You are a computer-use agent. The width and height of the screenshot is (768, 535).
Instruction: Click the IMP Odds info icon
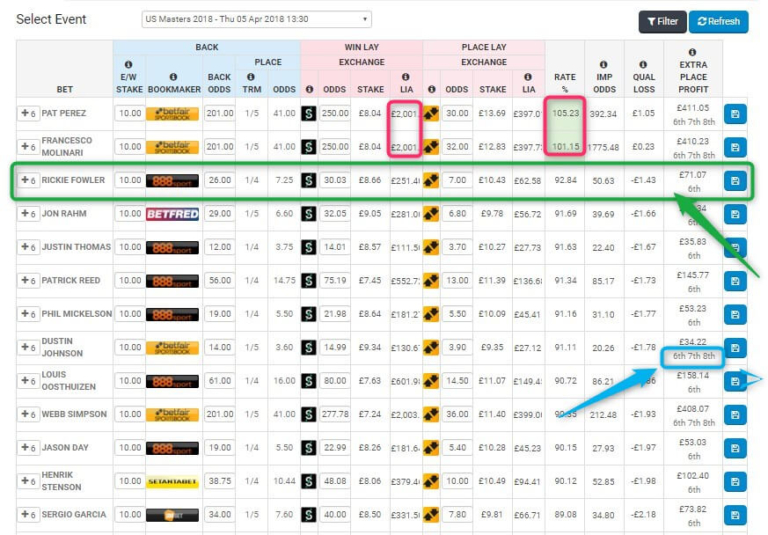pos(604,65)
